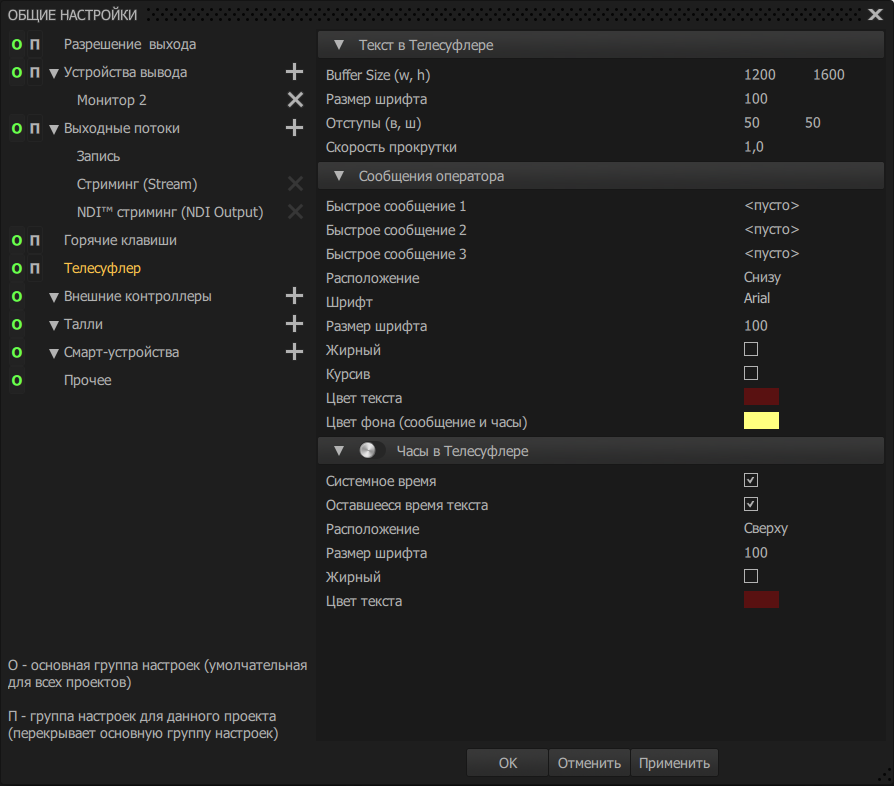The width and height of the screenshot is (894, 786).
Task: Uncheck Системное время checkbox
Action: pos(751,481)
